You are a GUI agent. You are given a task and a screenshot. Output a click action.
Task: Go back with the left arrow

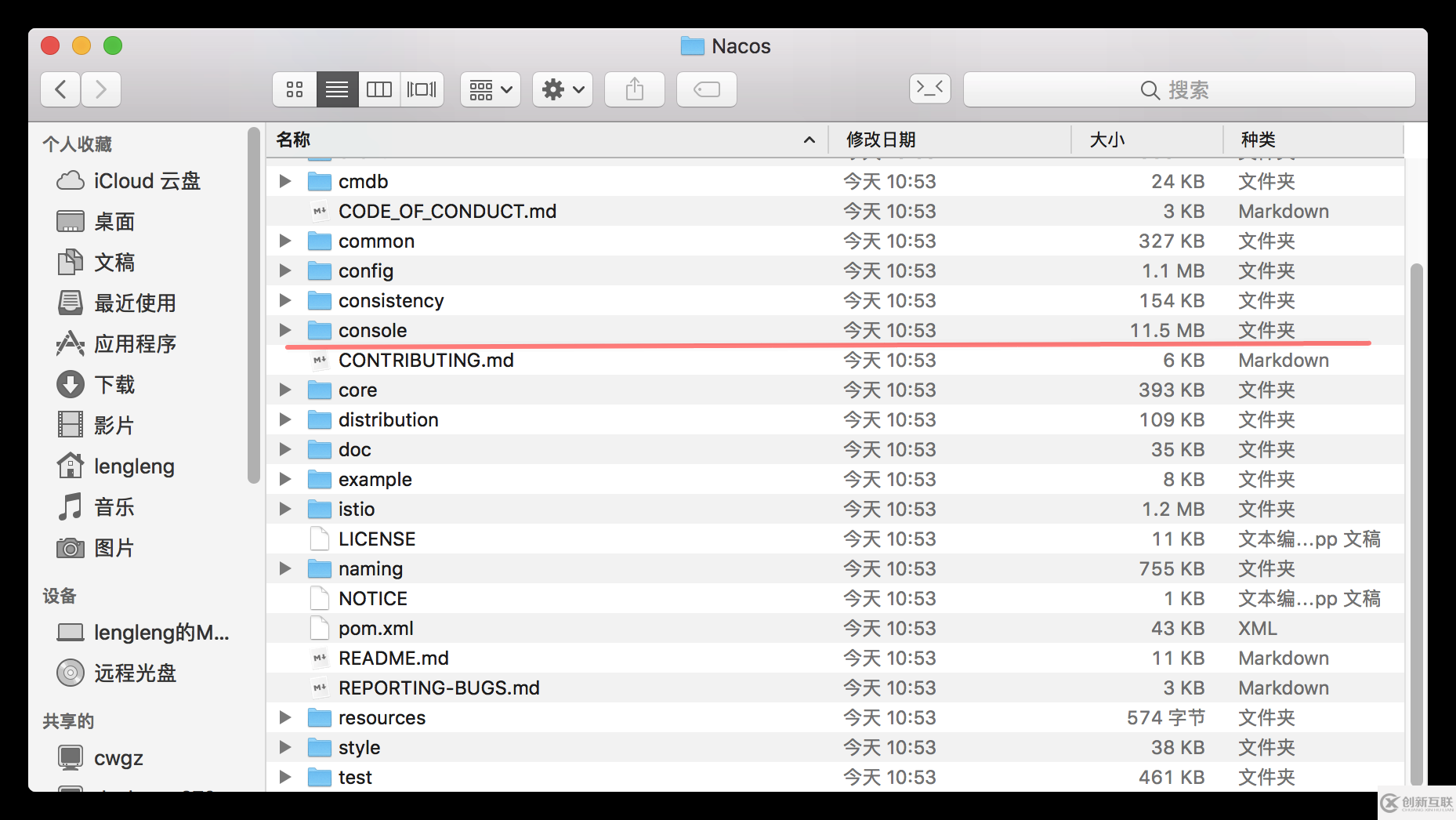pos(60,89)
